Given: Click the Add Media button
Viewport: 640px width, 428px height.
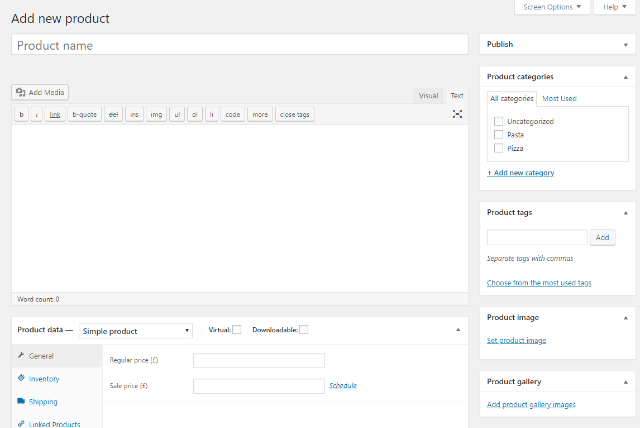Looking at the screenshot, I should 40,92.
